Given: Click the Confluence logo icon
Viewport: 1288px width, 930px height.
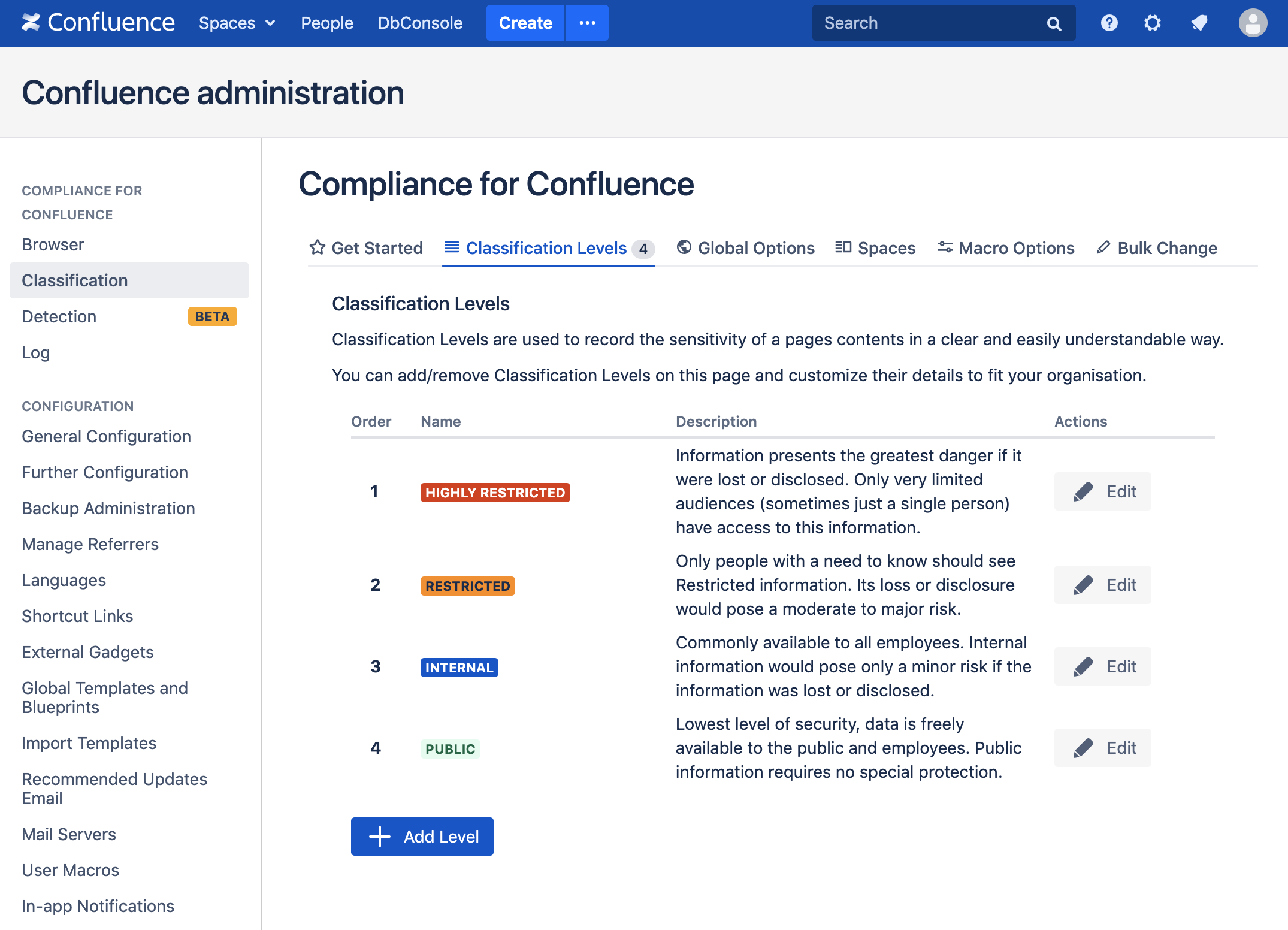Looking at the screenshot, I should [x=31, y=23].
